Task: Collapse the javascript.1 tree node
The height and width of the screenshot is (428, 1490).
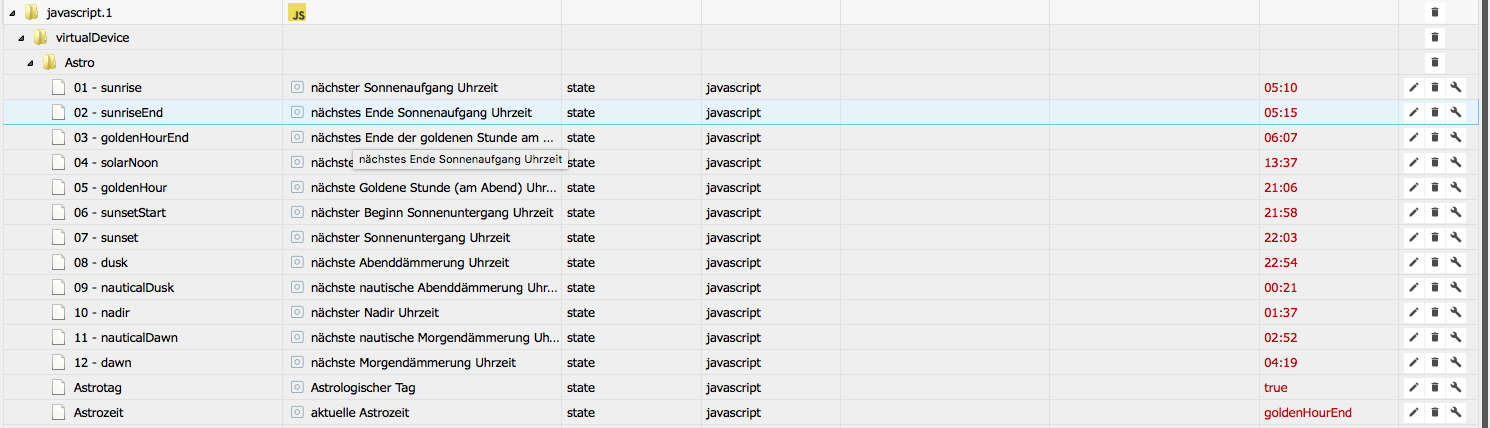Action: 11,12
